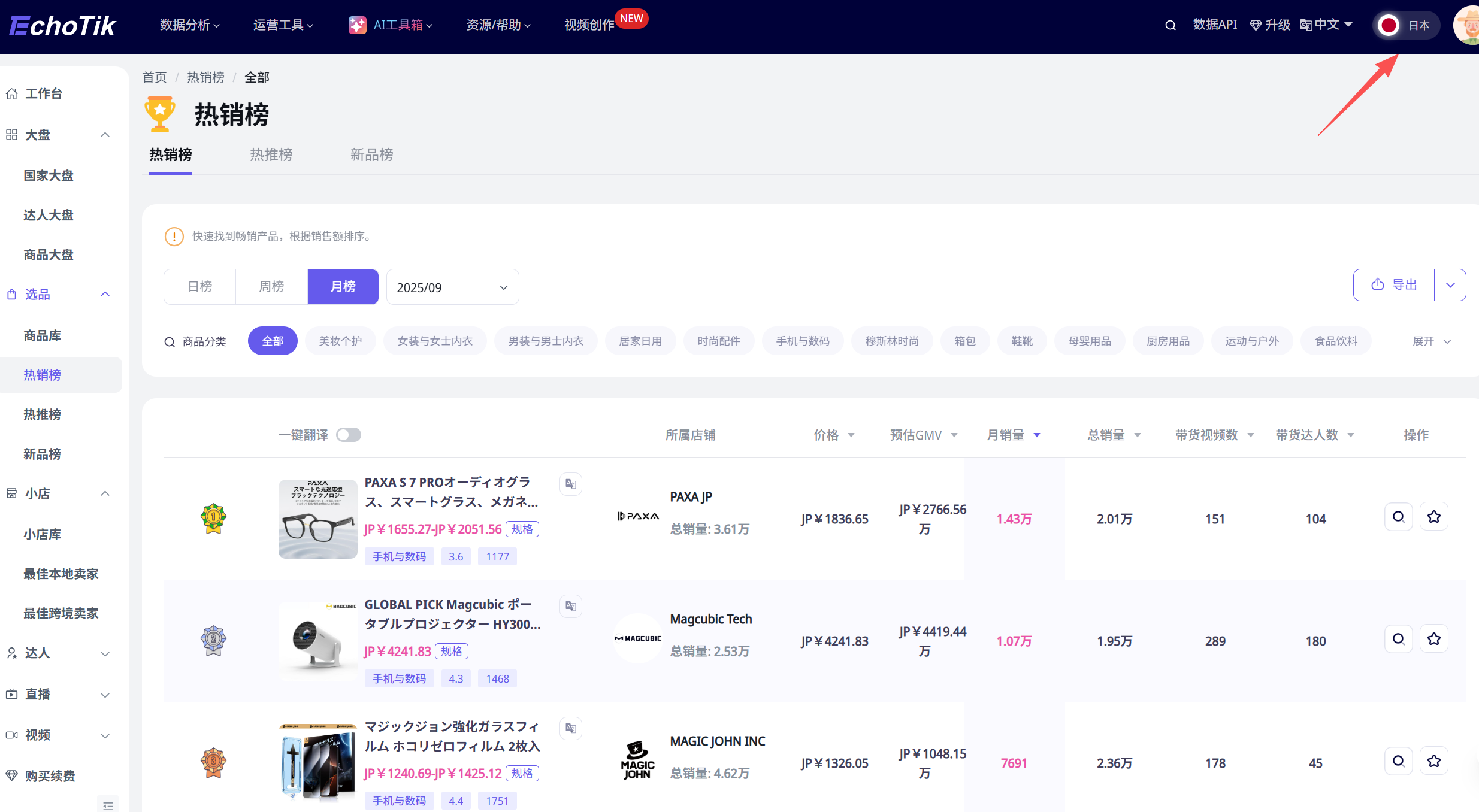Click the AI工具箱 rocket icon

click(x=357, y=24)
